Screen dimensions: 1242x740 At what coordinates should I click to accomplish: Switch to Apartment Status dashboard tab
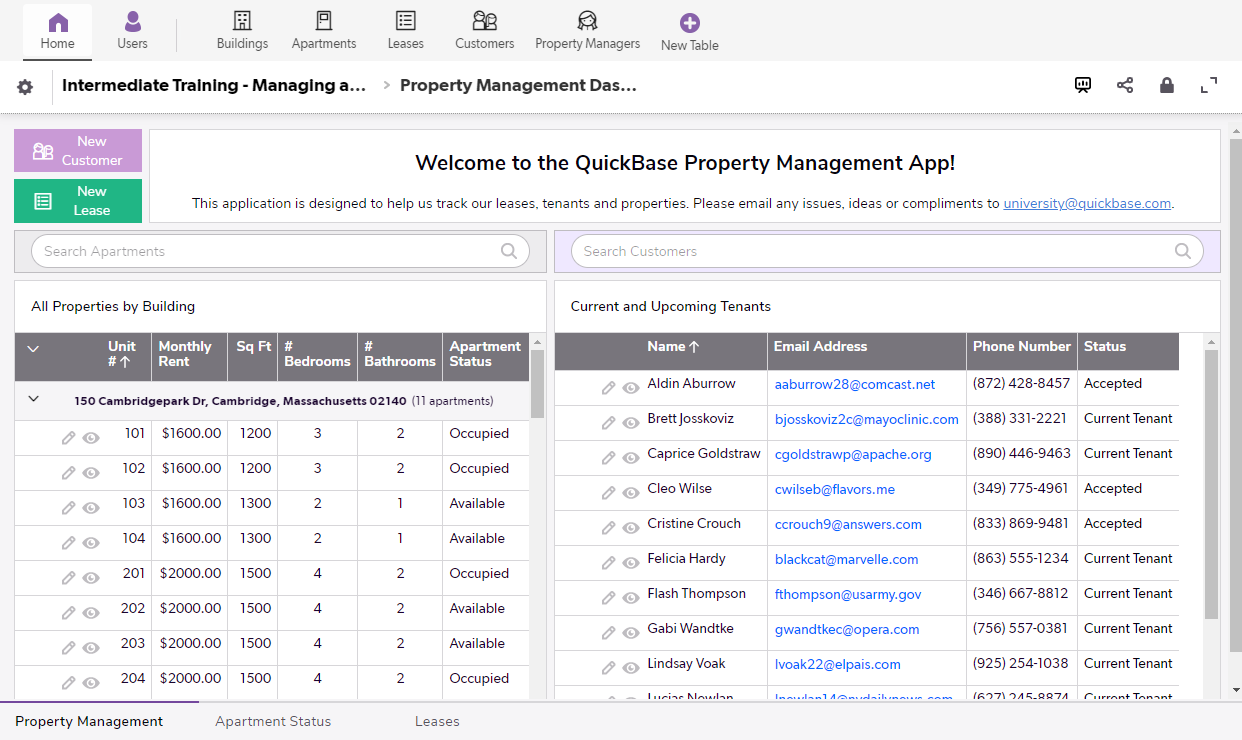click(x=273, y=721)
